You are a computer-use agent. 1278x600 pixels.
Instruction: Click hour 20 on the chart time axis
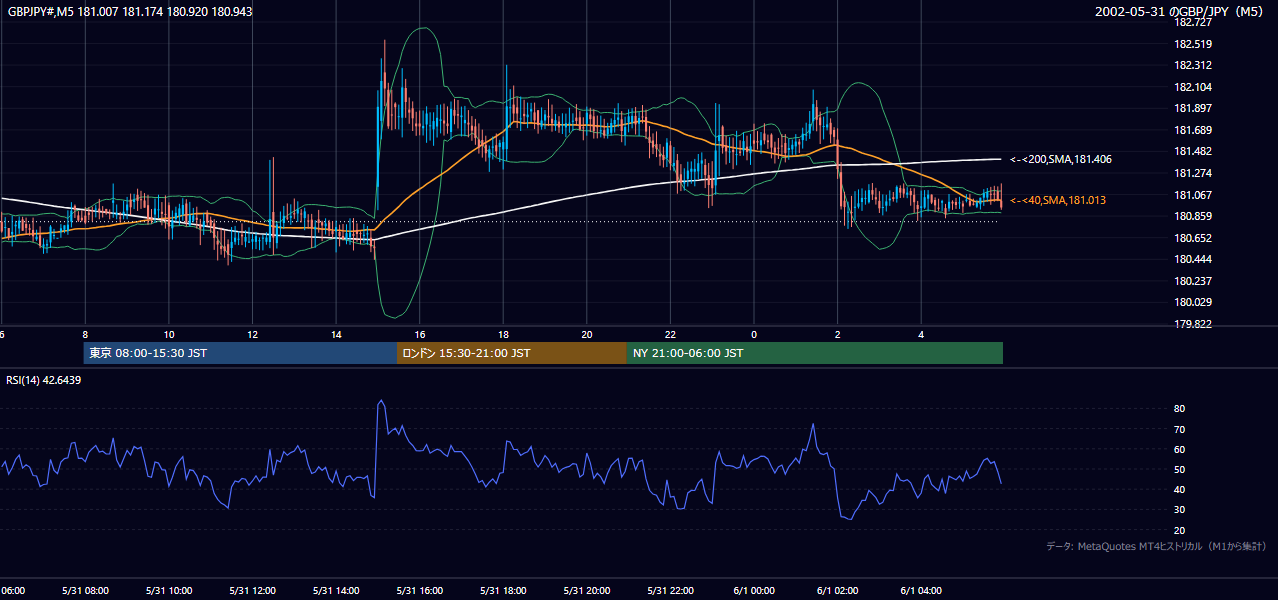tap(587, 334)
